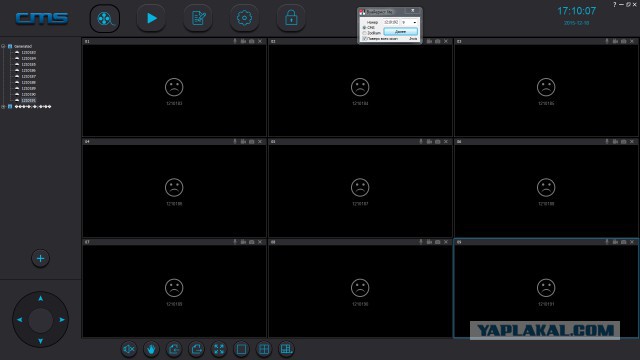This screenshot has width=640, height=360.
Task: Click the sad-face placeholder in pane 1210187
Action: click(360, 187)
